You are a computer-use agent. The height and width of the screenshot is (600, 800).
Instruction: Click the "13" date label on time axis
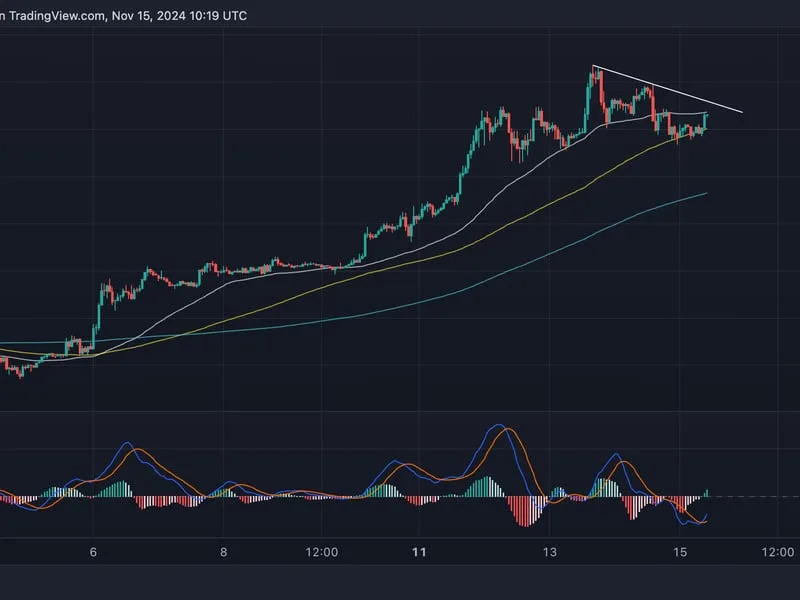coord(549,552)
